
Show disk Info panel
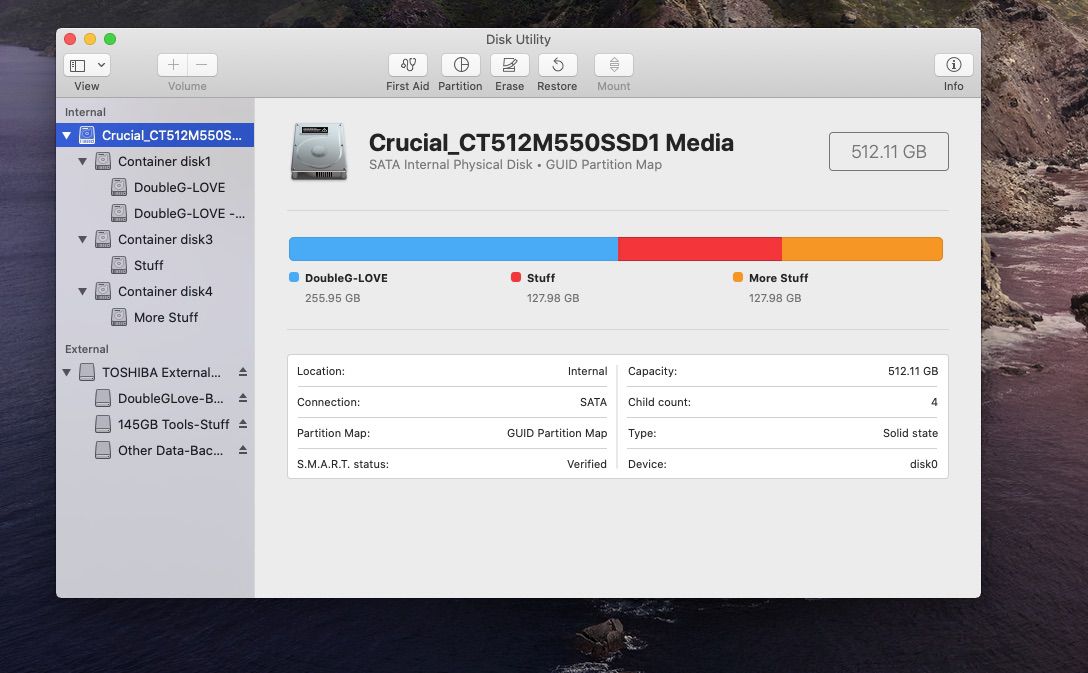pyautogui.click(x=953, y=65)
